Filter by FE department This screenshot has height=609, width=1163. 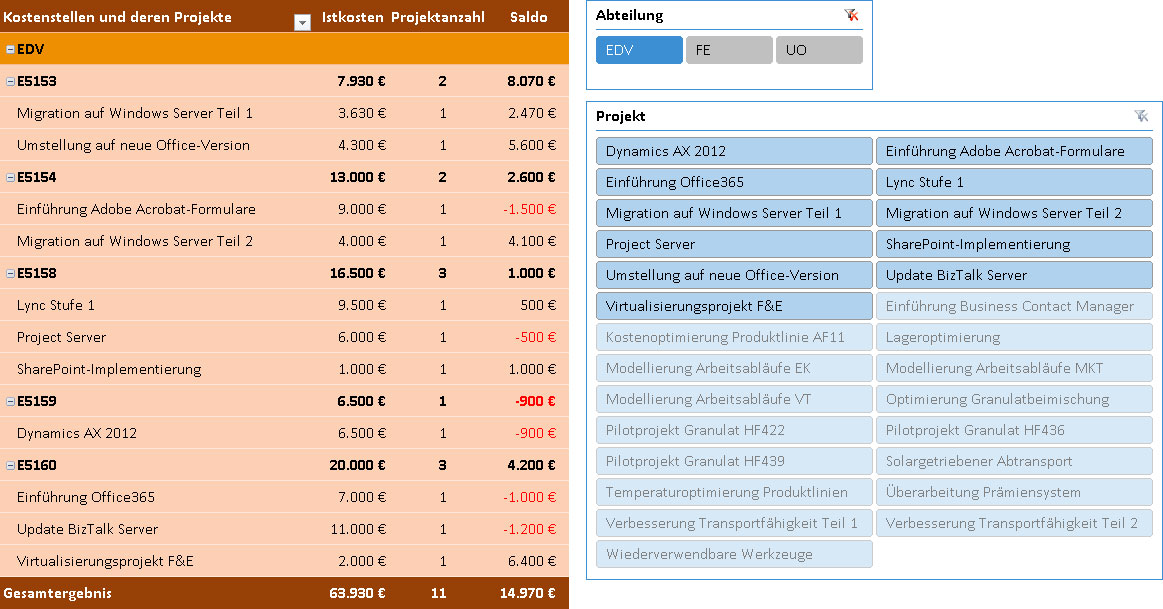coord(729,50)
